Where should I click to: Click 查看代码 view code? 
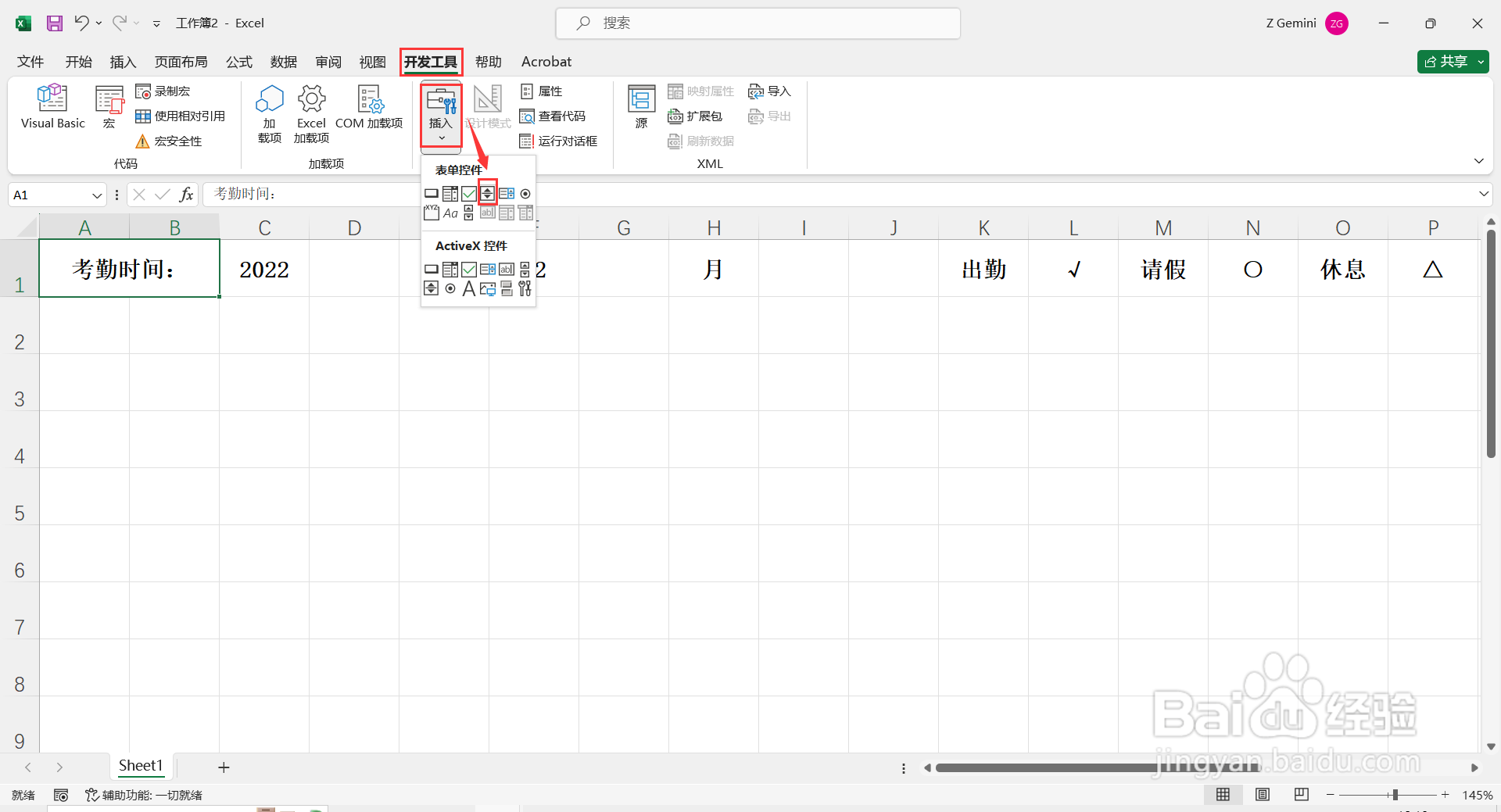[x=553, y=116]
